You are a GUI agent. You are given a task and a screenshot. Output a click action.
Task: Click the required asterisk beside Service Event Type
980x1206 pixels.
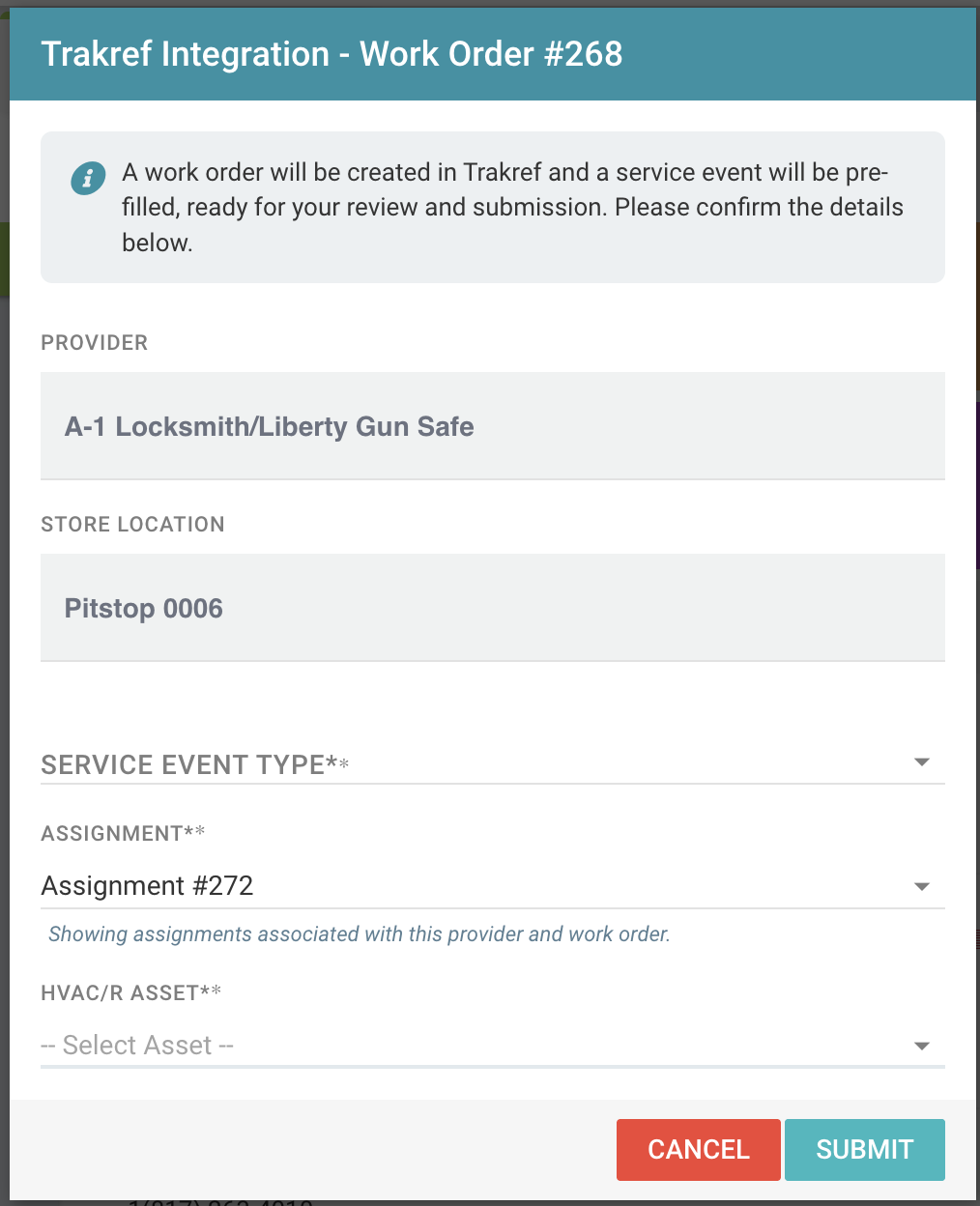point(343,765)
